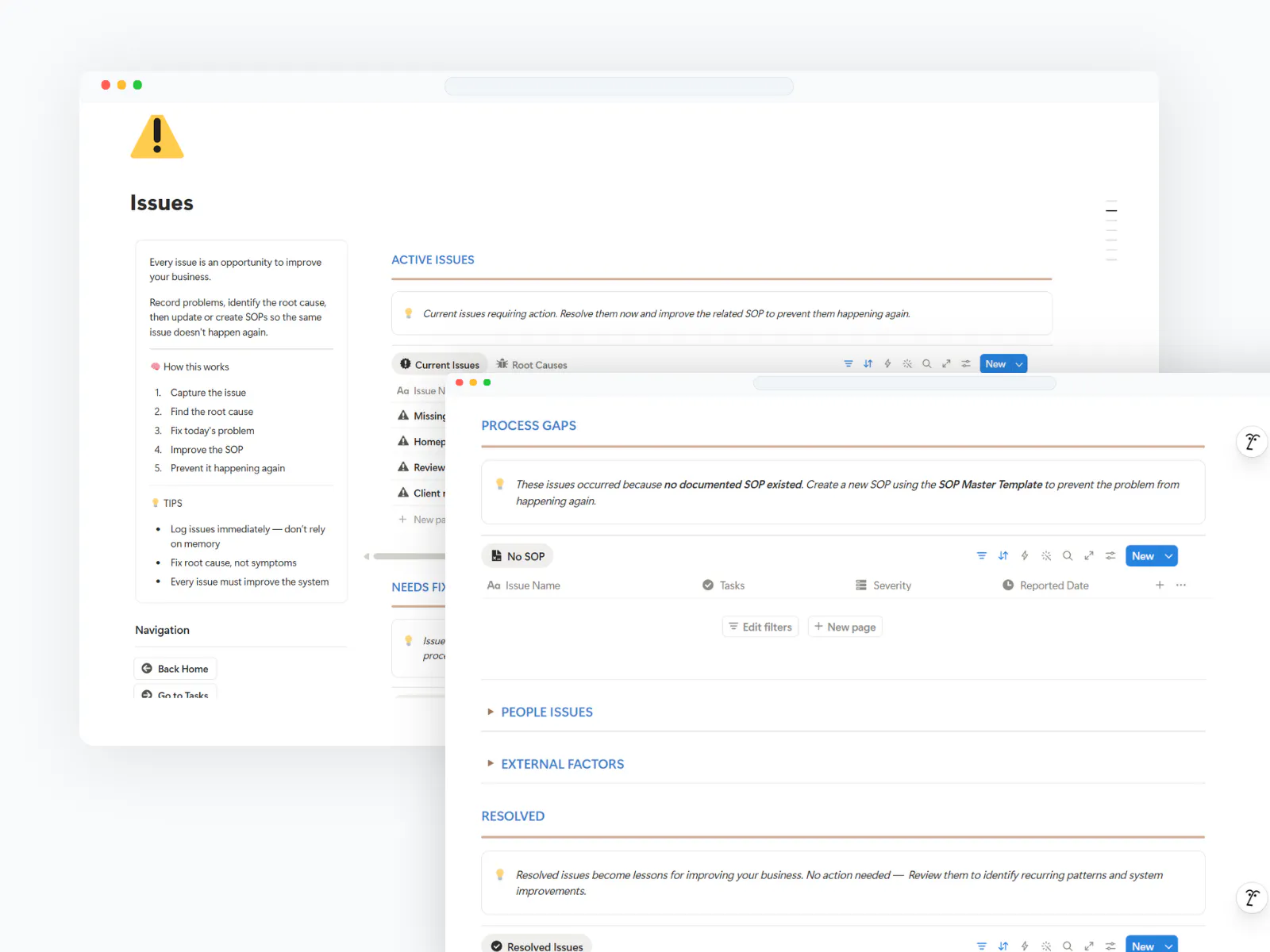The image size is (1270, 952).
Task: Open the Client issue row
Action: coord(421,493)
